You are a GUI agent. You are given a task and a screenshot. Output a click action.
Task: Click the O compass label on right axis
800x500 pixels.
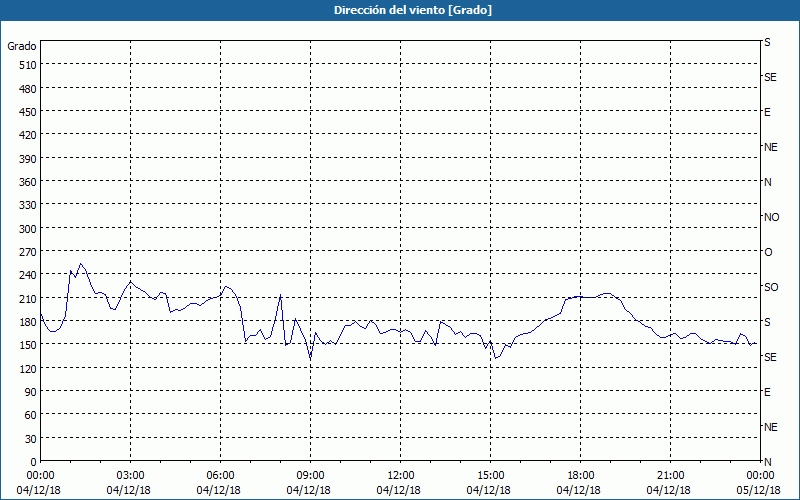(768, 253)
